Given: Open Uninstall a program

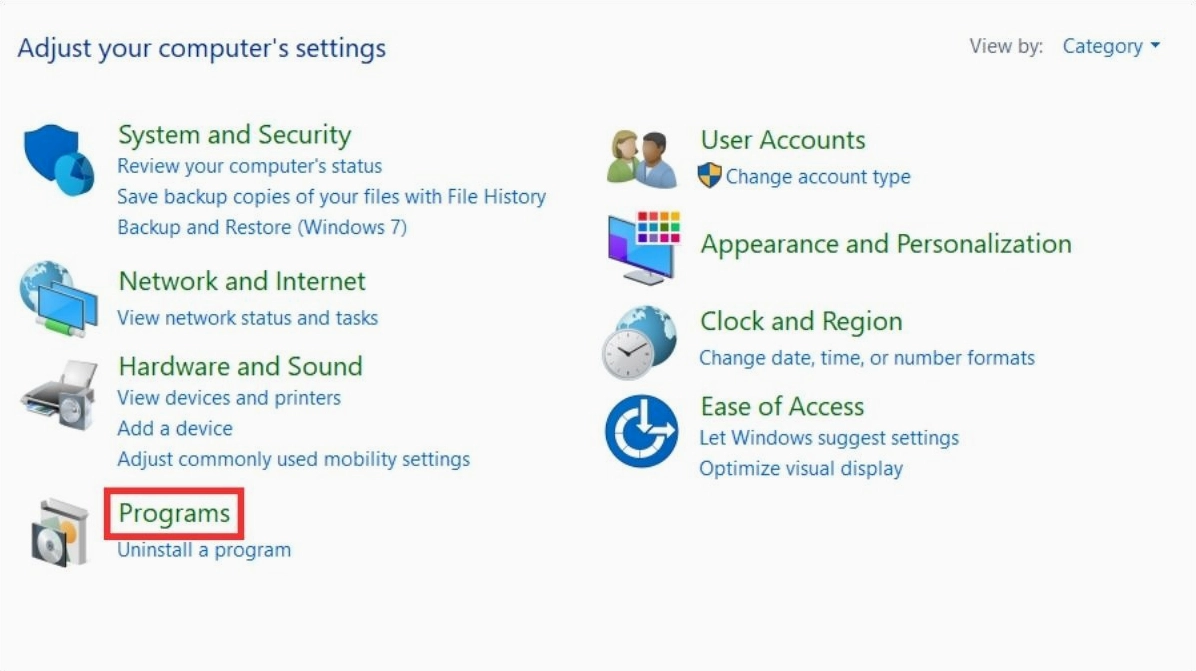Looking at the screenshot, I should 204,550.
